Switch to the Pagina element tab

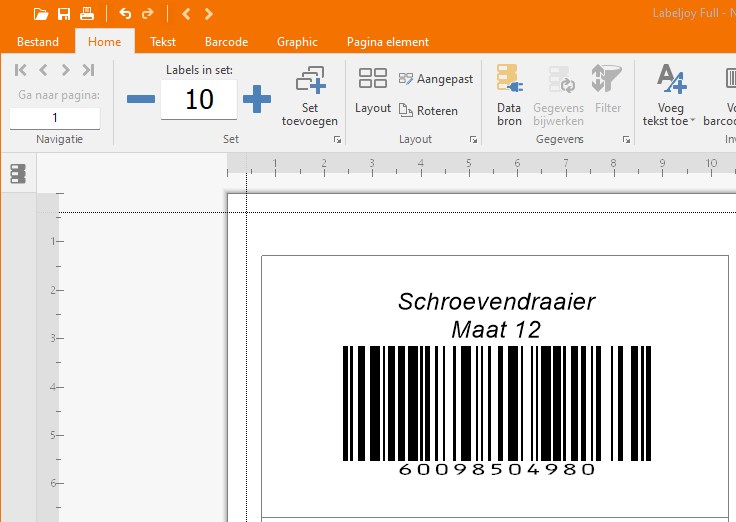click(x=388, y=42)
